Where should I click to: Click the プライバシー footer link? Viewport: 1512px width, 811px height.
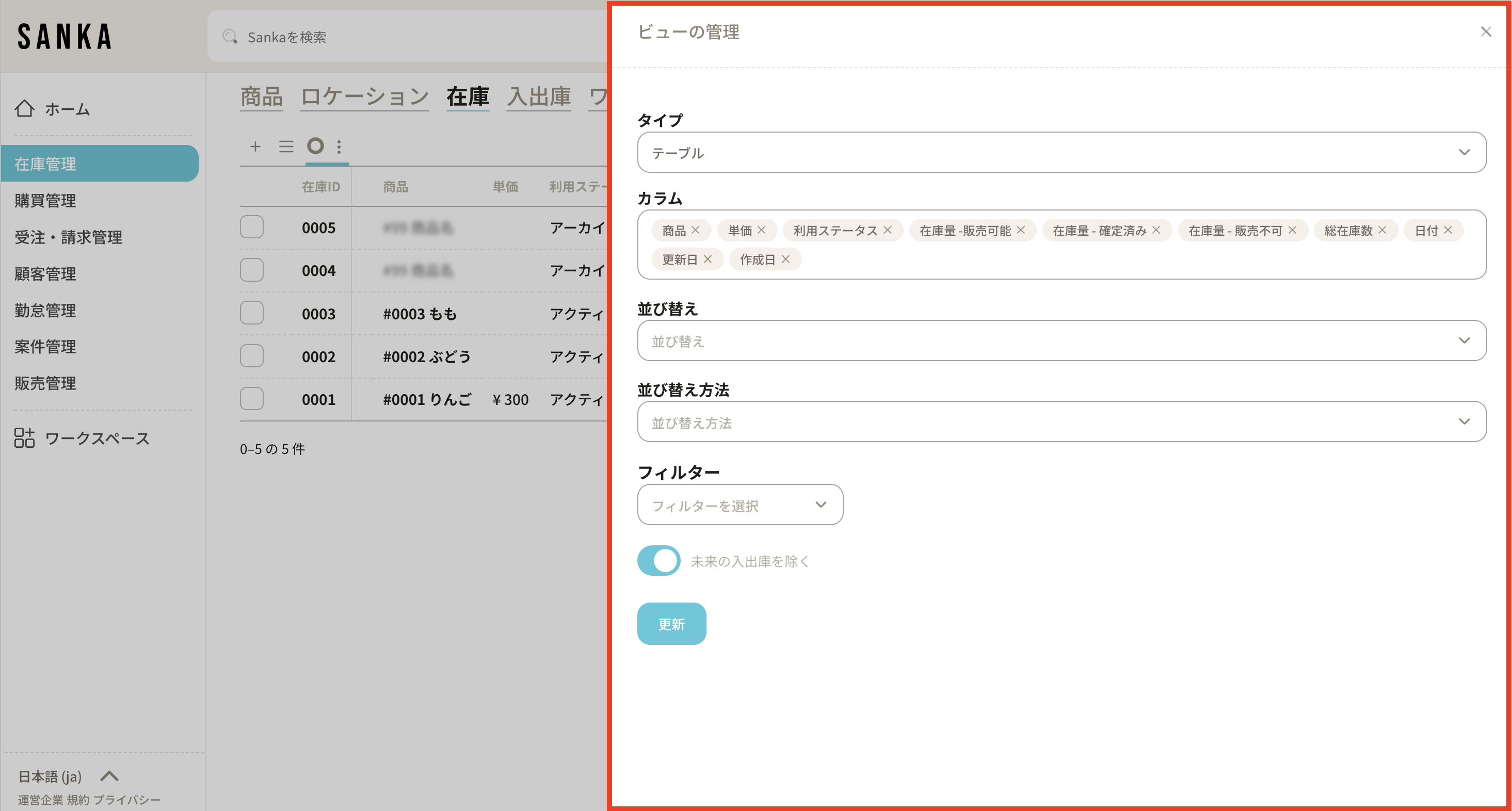coord(127,799)
